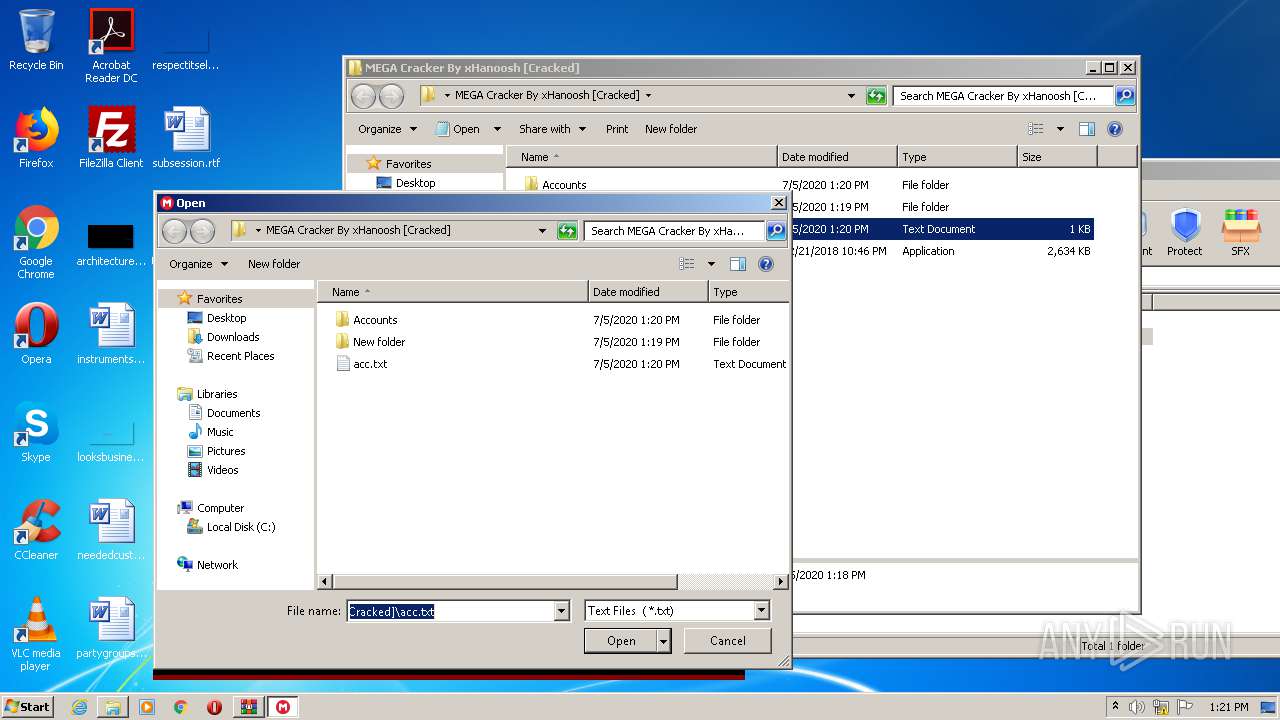Click the Protect icon in background window
The width and height of the screenshot is (1280, 720).
point(1185,233)
